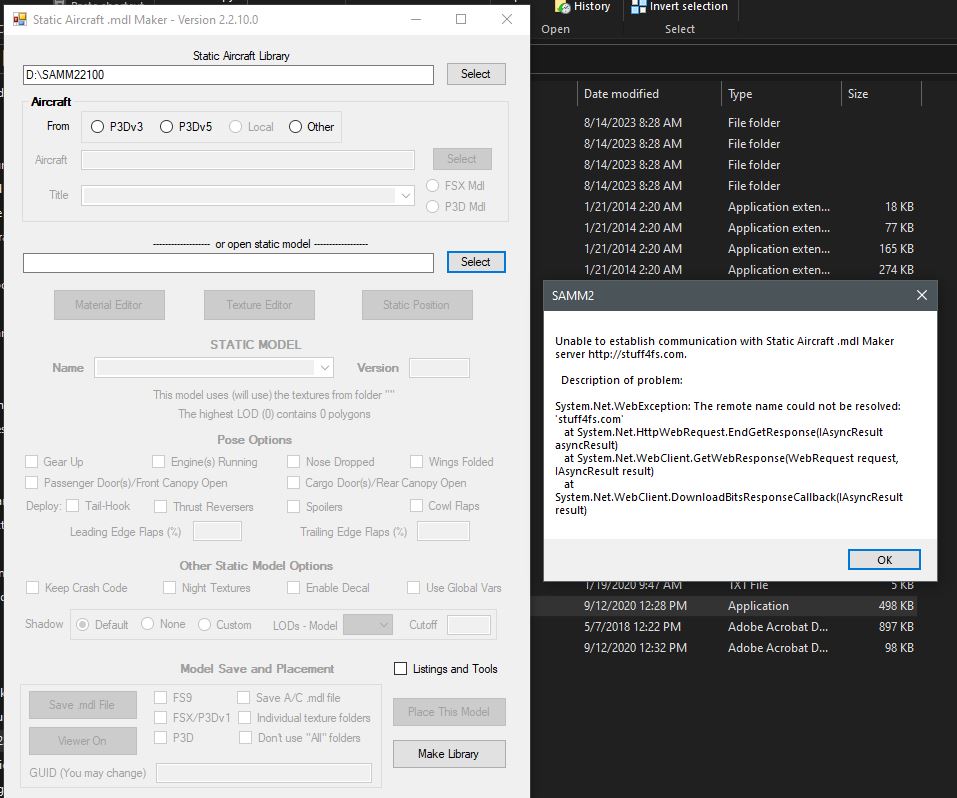
Task: Check Keep Crash Code option
Action: (32, 587)
